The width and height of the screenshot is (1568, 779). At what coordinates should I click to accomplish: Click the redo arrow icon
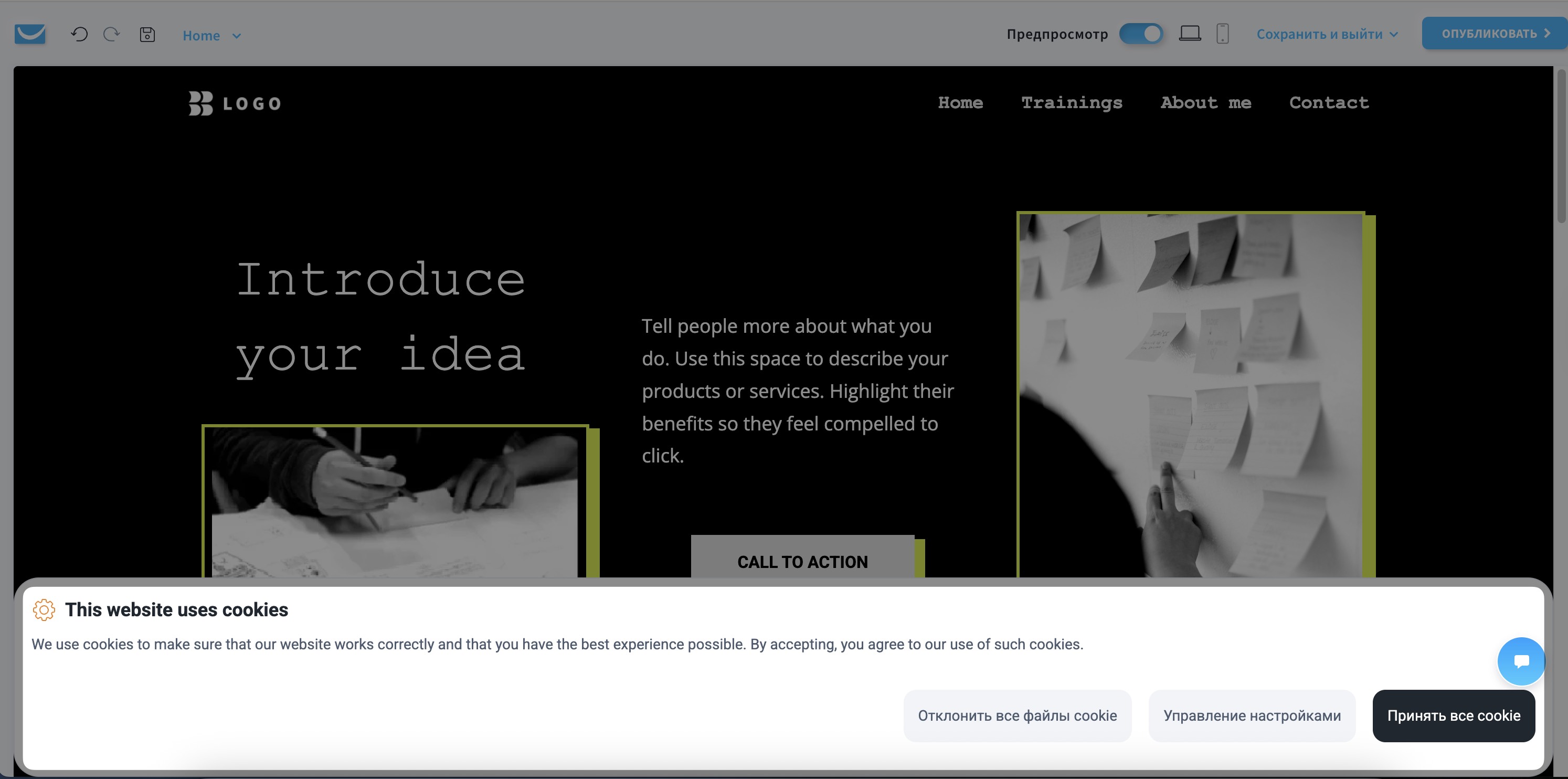click(x=111, y=34)
